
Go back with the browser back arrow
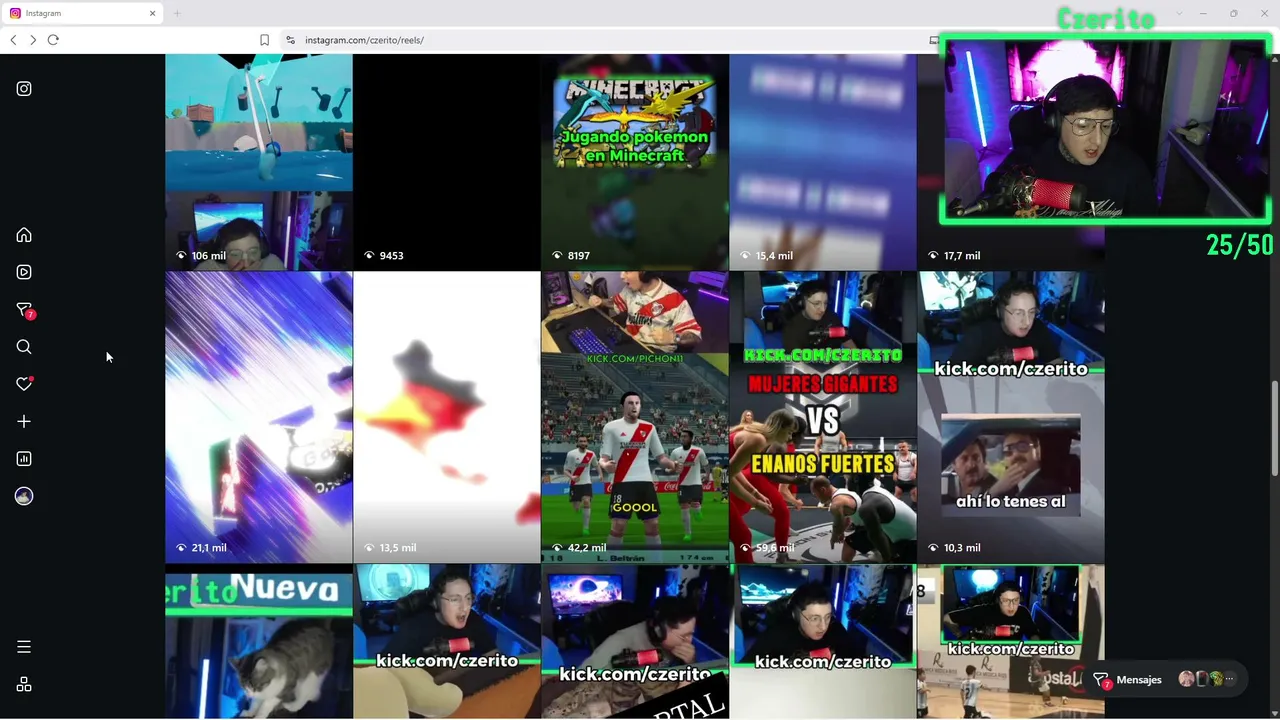coord(13,40)
